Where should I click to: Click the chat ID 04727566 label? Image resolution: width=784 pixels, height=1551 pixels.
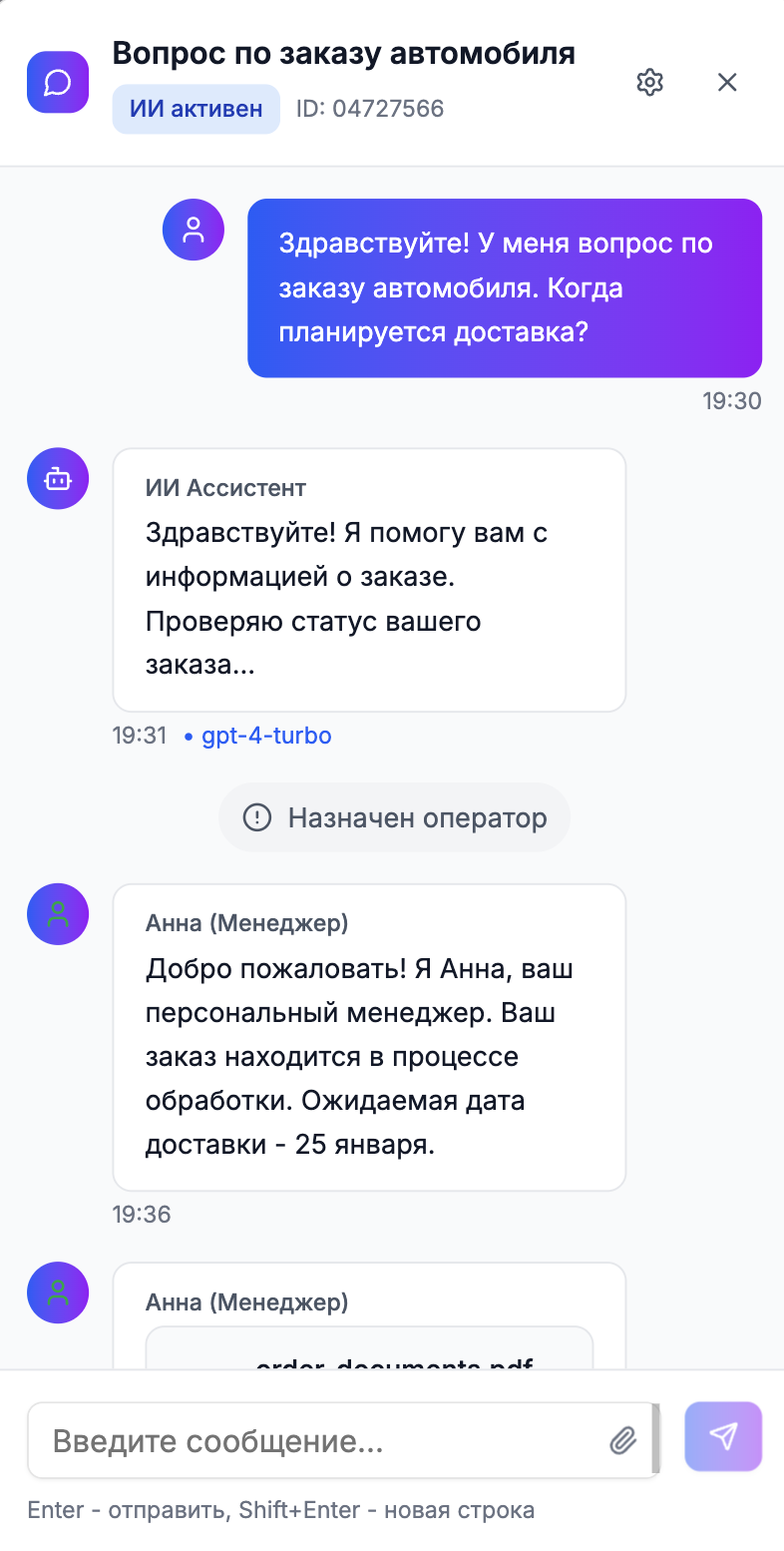pos(370,109)
